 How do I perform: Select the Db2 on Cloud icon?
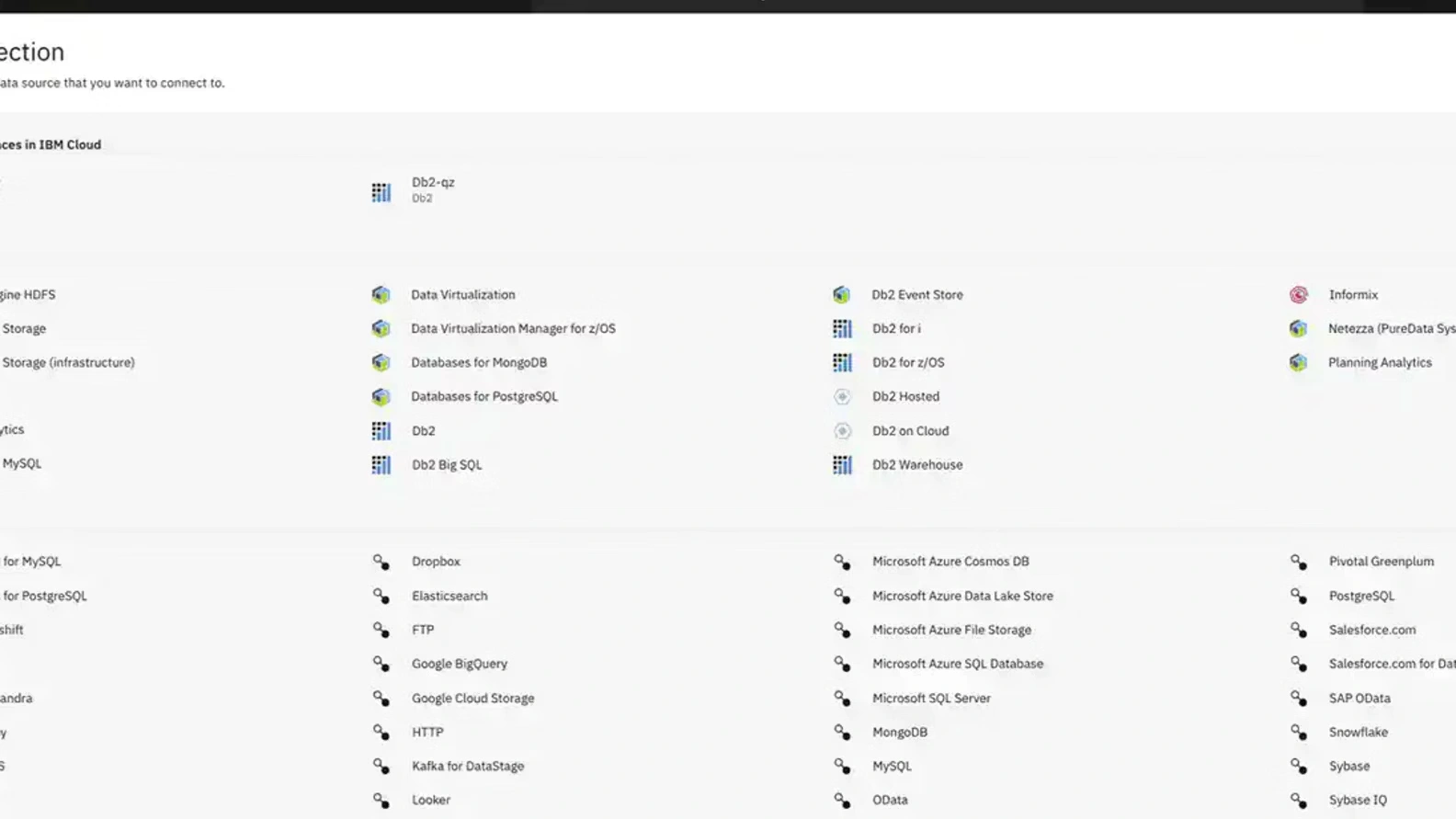click(x=841, y=431)
